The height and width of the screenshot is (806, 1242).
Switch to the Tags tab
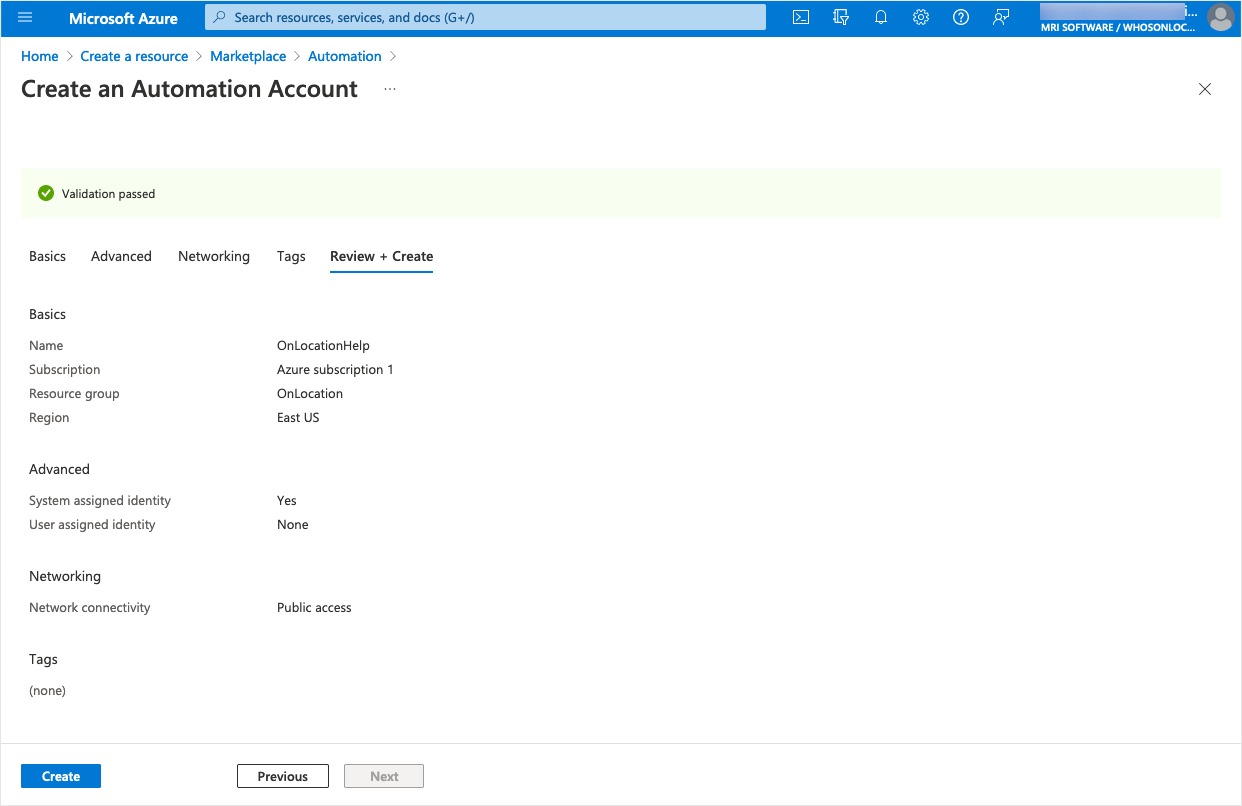tap(291, 256)
